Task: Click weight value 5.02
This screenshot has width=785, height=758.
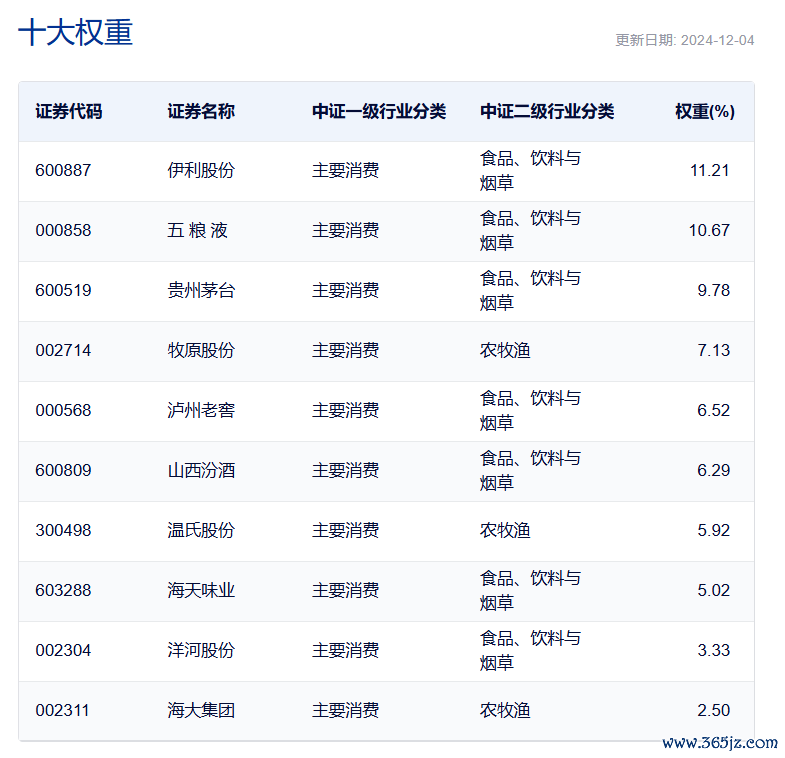Action: tap(713, 590)
